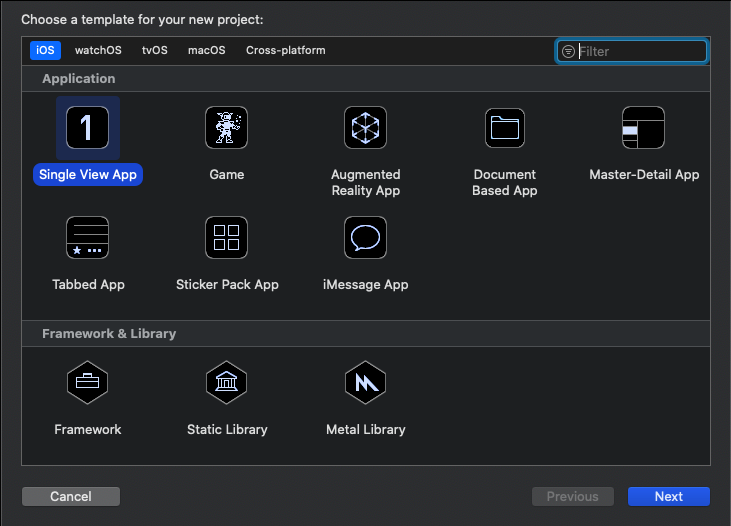Screen dimensions: 731x526
Task: Select the iOS platform tab
Action: (45, 50)
